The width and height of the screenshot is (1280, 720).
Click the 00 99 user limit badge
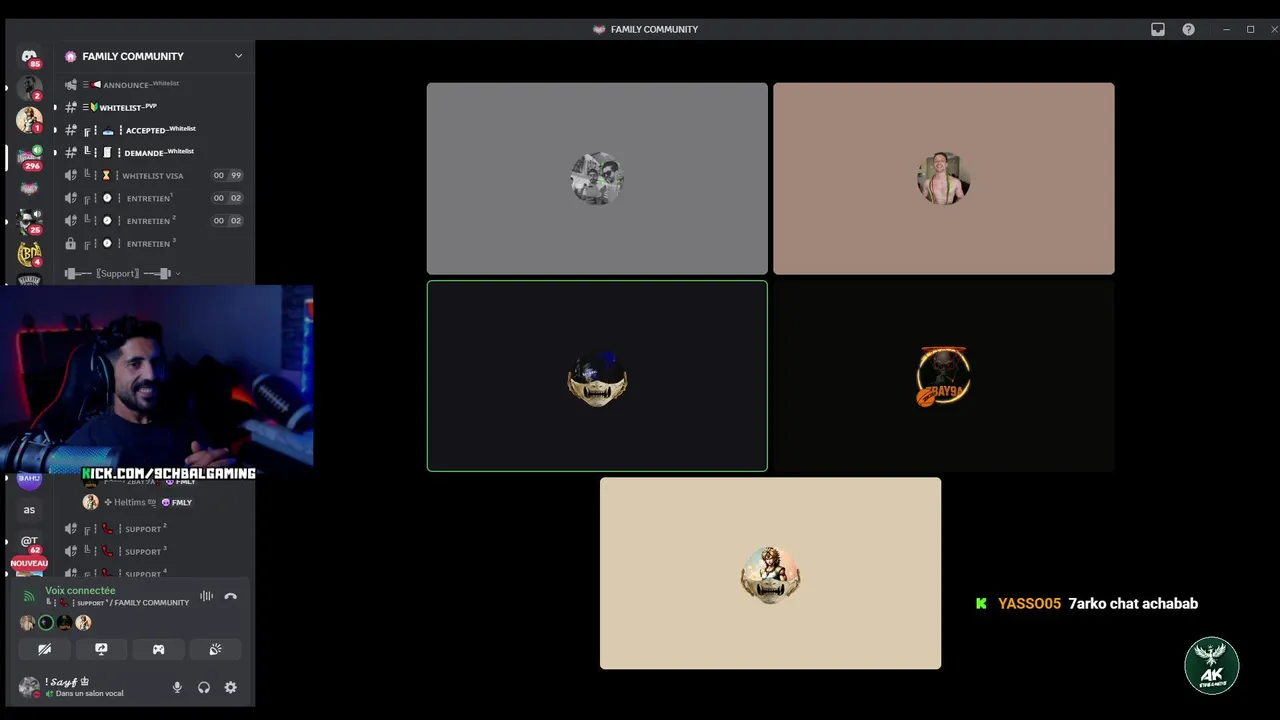227,175
